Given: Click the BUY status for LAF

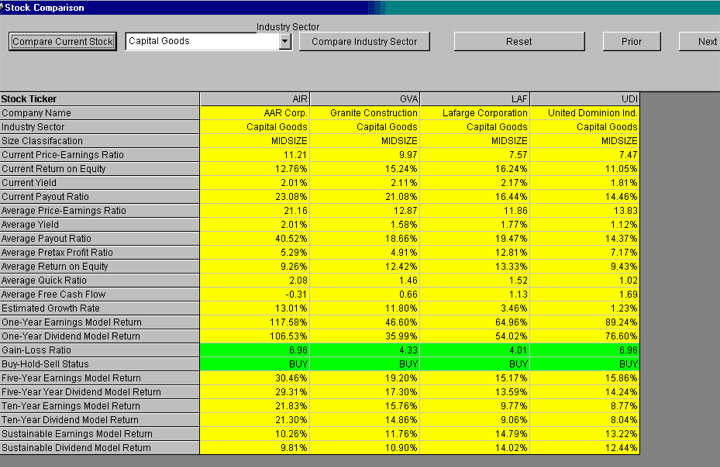Looking at the screenshot, I should (475, 364).
